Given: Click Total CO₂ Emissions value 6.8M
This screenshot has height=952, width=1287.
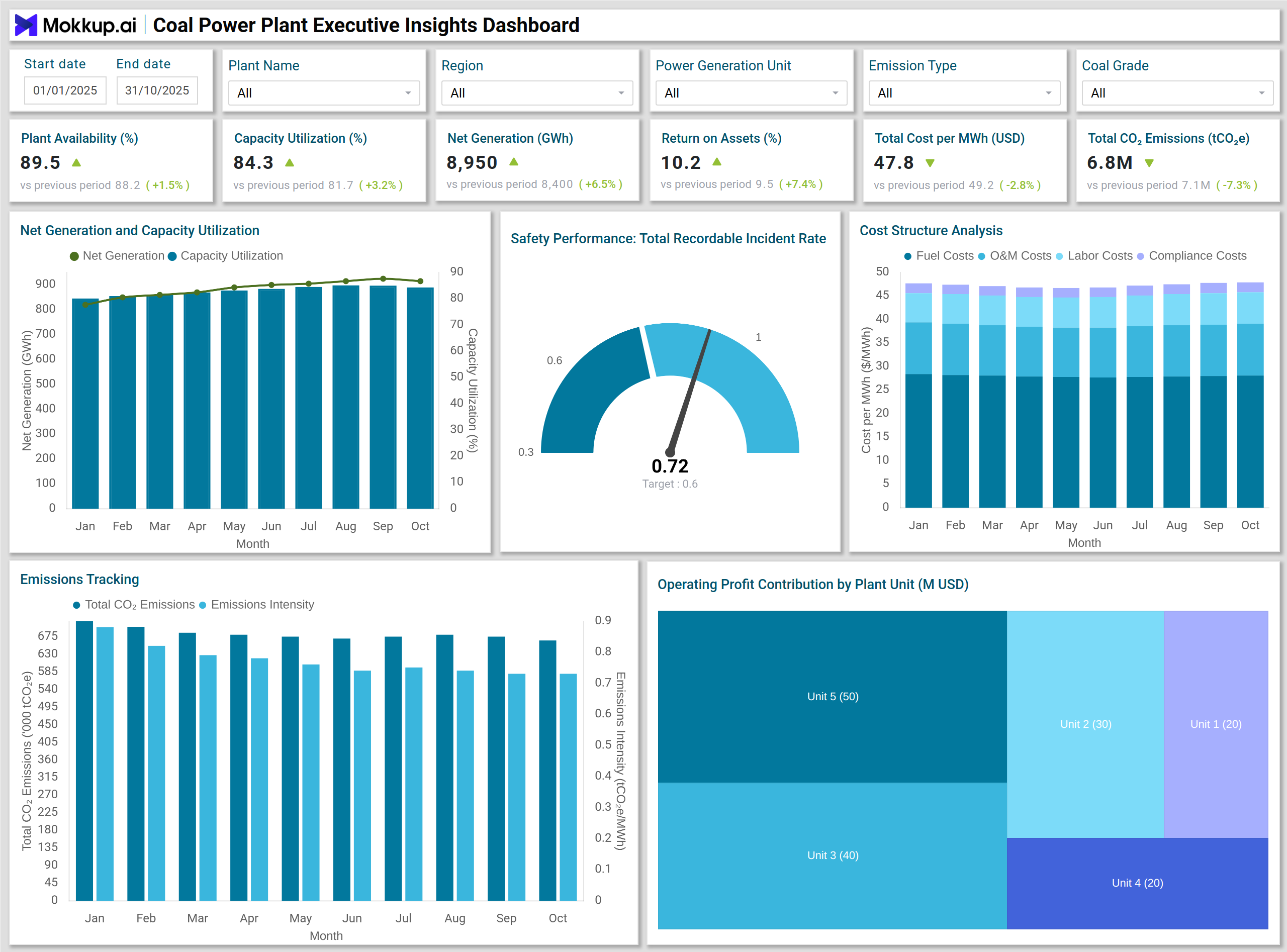Looking at the screenshot, I should click(1110, 162).
